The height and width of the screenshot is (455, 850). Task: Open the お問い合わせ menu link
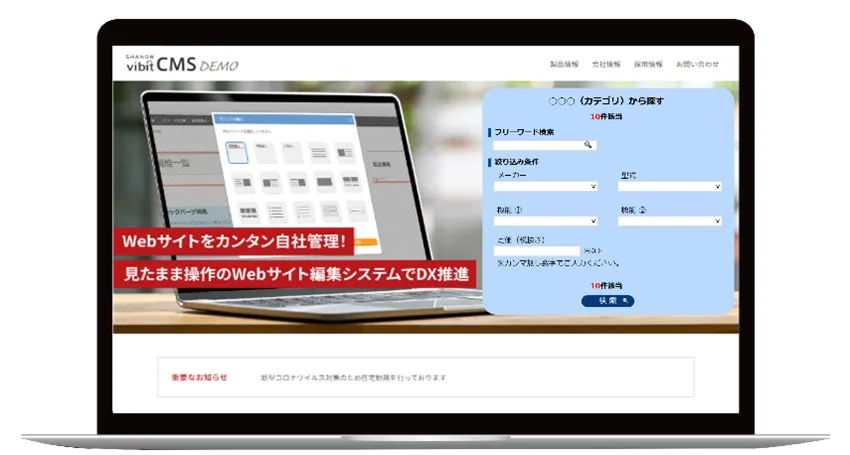coord(697,64)
